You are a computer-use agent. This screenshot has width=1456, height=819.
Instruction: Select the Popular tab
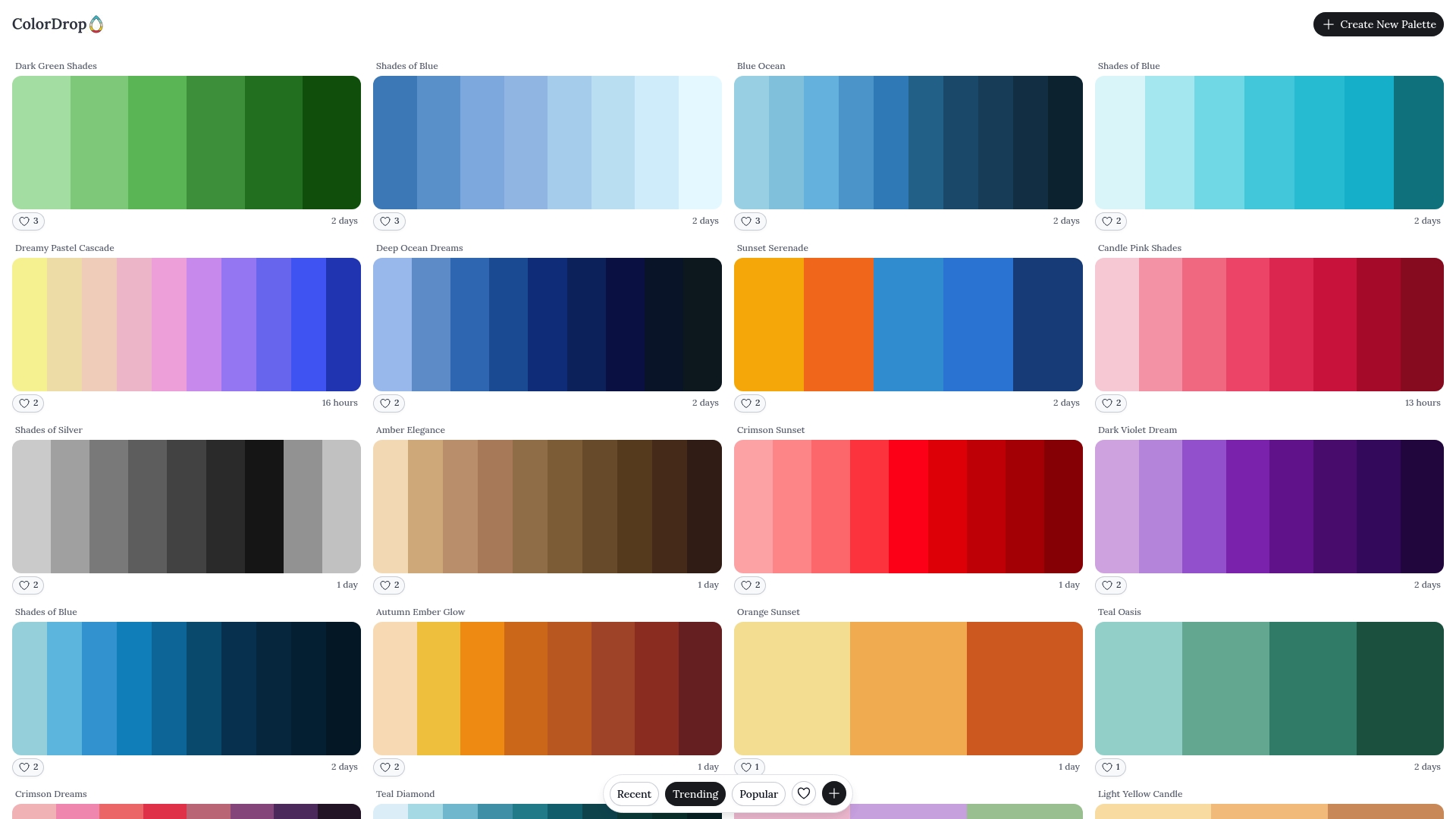758,793
